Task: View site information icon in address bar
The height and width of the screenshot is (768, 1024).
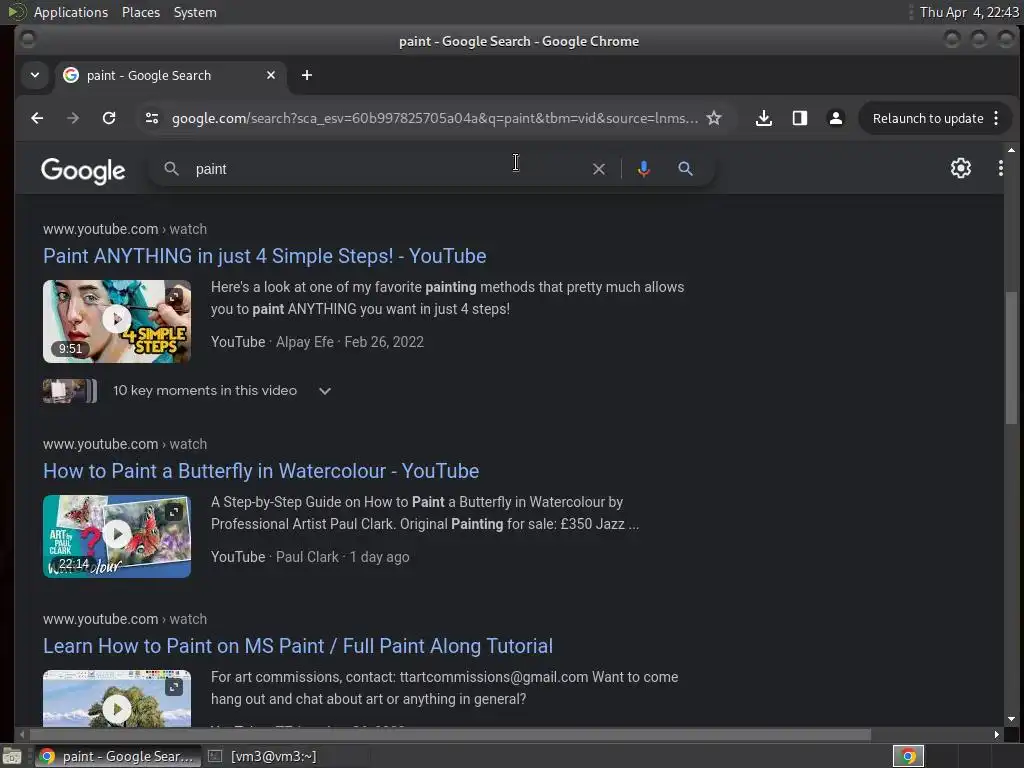Action: click(152, 118)
